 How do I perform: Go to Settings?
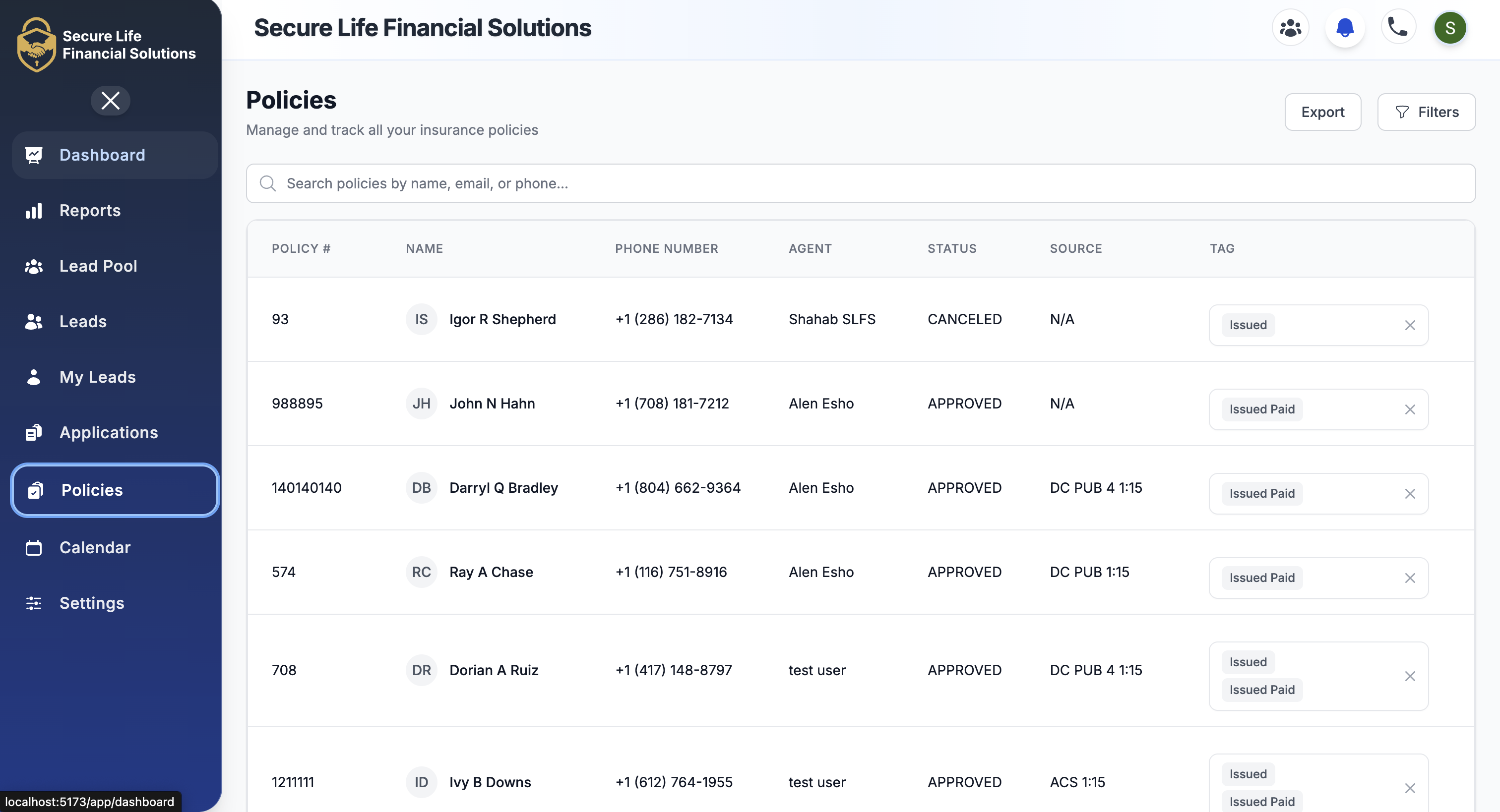(115, 603)
